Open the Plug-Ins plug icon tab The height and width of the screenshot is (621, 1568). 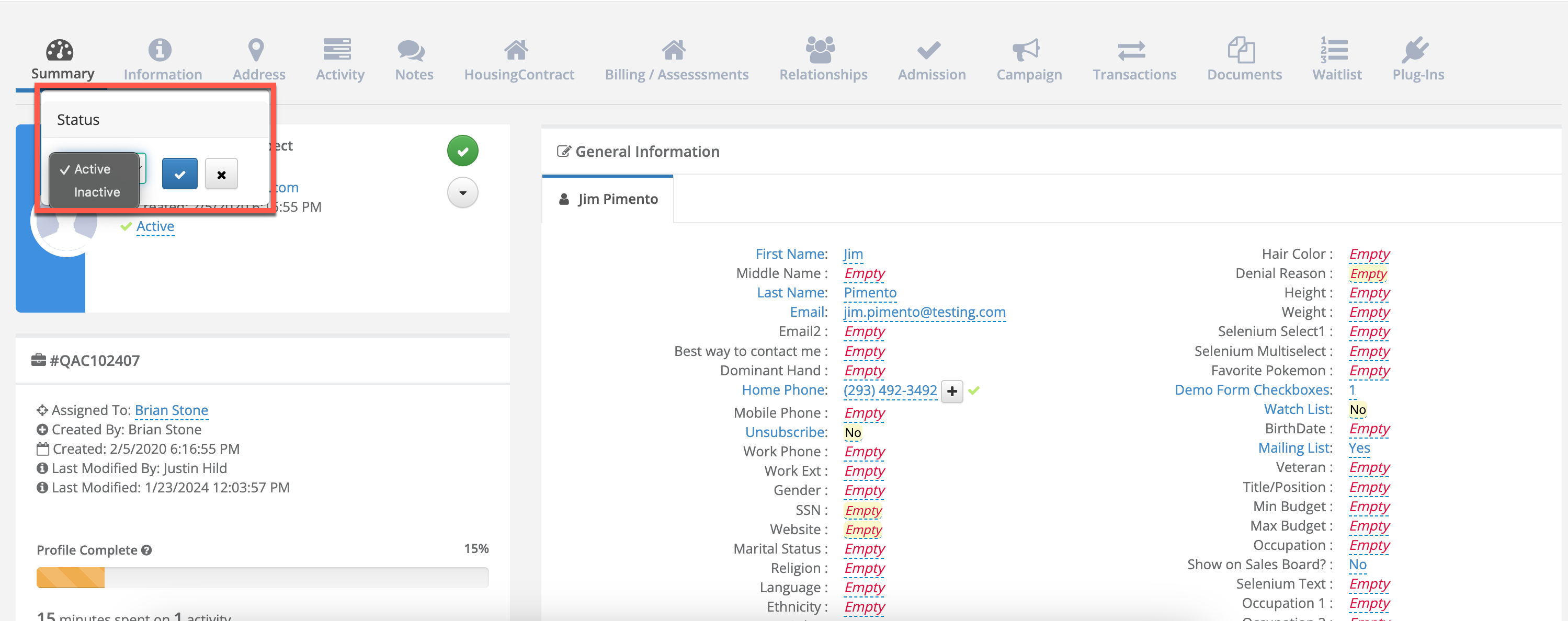pyautogui.click(x=1415, y=50)
